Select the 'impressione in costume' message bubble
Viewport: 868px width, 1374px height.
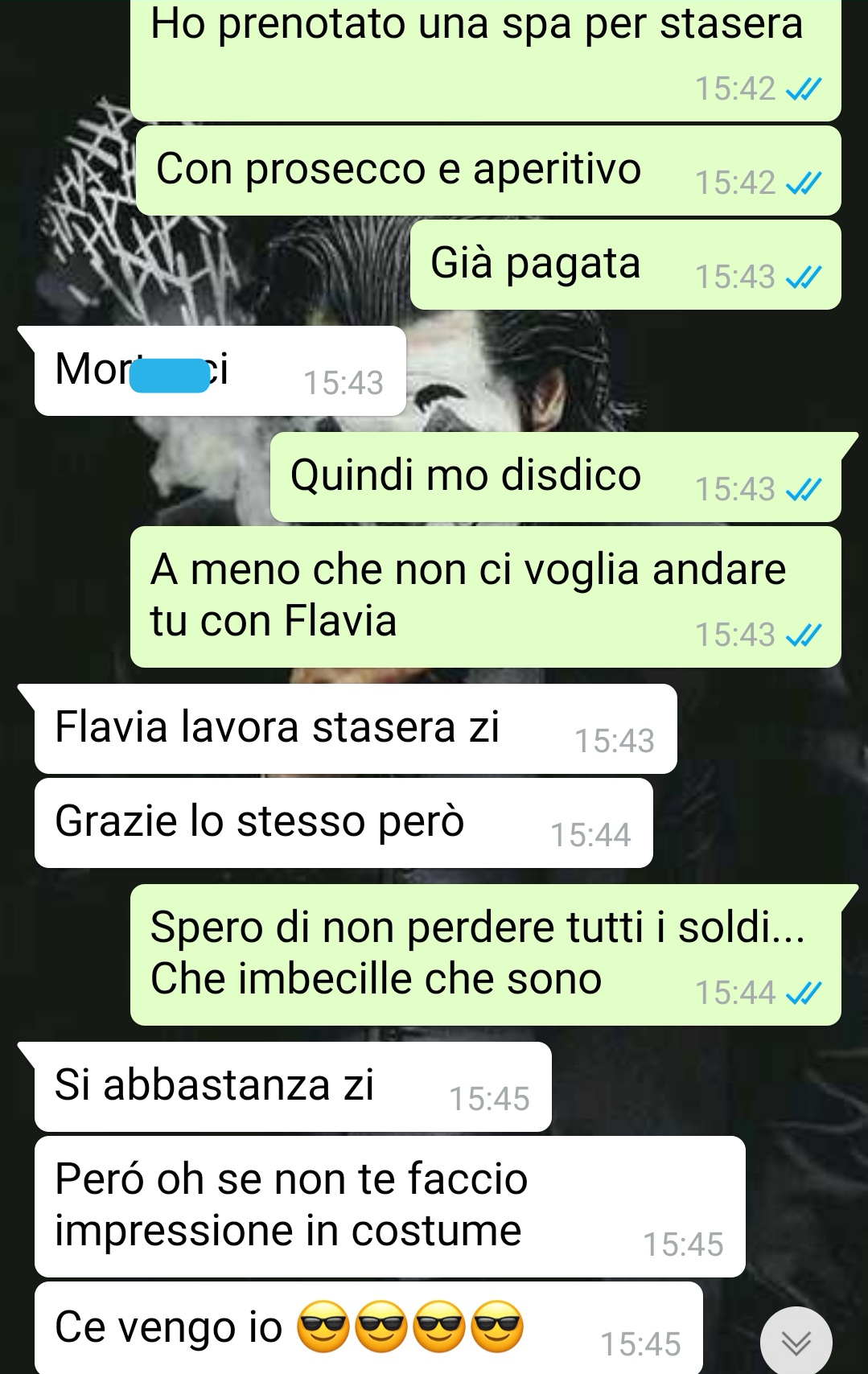(389, 1206)
